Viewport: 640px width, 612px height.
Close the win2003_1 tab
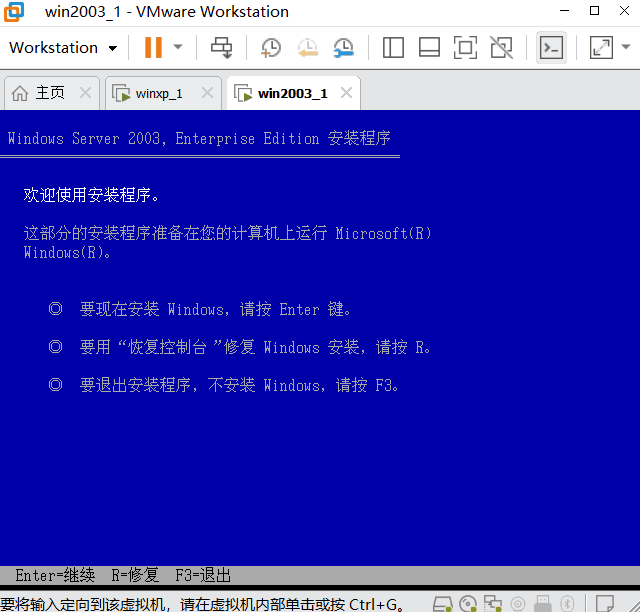346,93
